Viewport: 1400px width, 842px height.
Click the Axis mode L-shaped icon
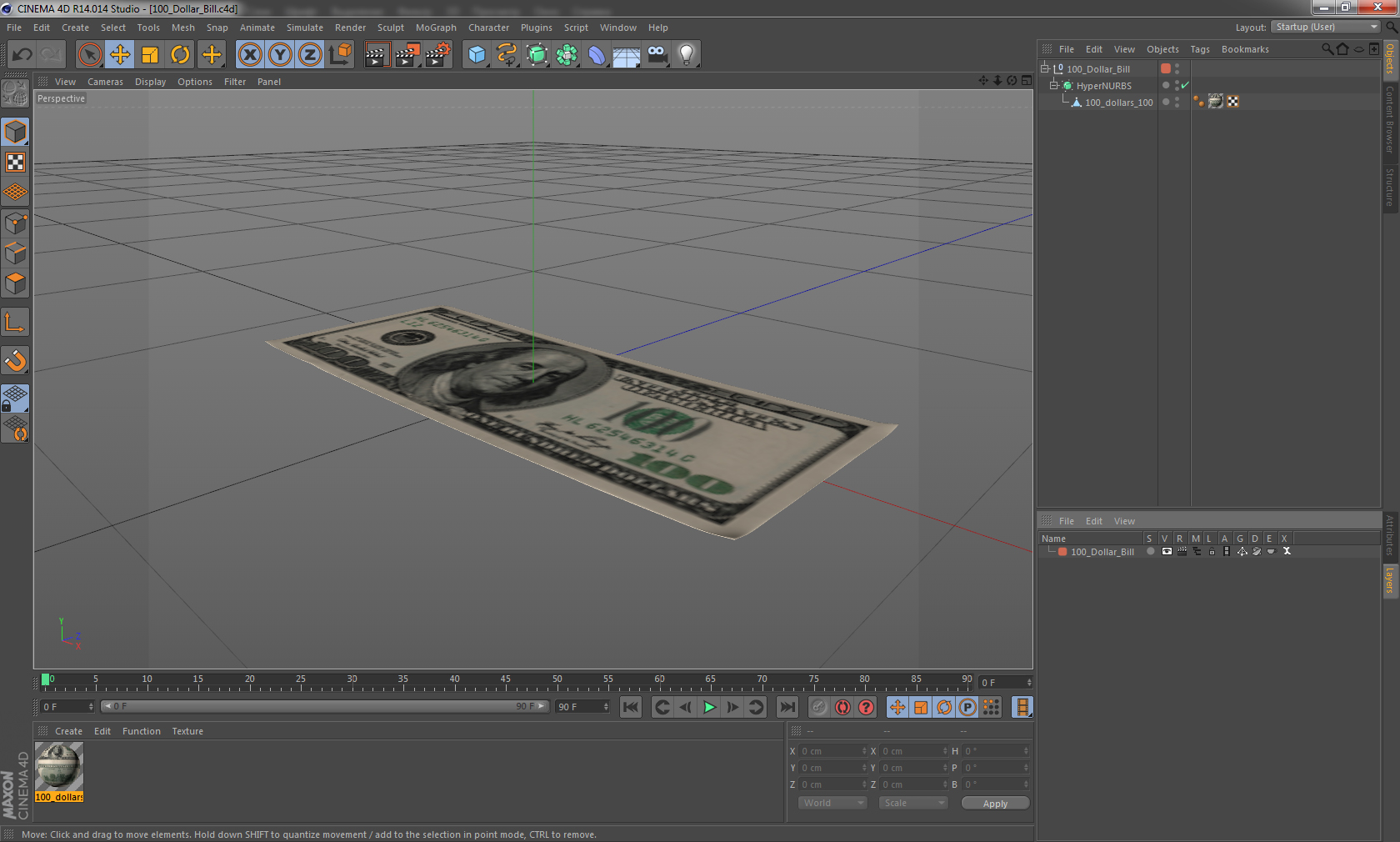15,322
